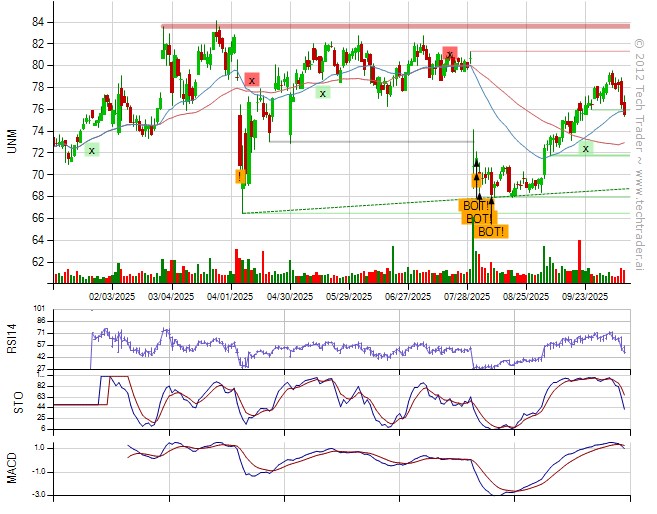The image size is (657, 514).
Task: Click the STO indicator panel label
Action: tap(14, 404)
